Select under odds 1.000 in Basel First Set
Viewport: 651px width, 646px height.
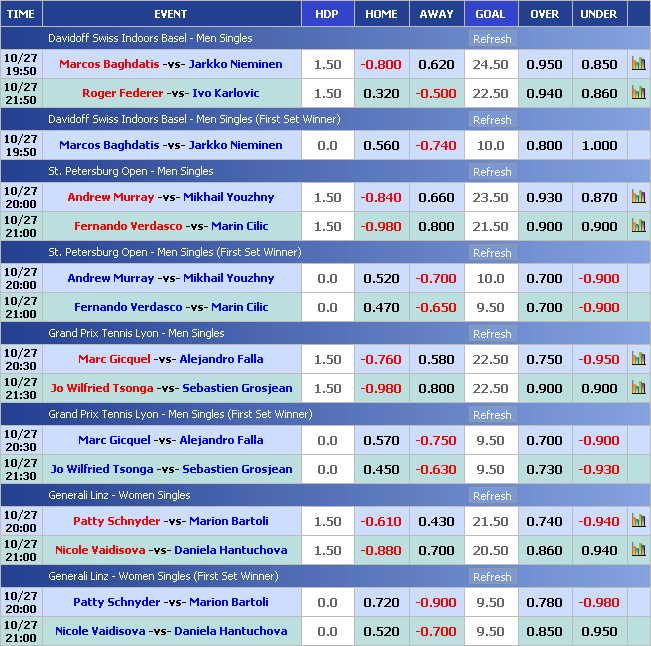coord(599,145)
